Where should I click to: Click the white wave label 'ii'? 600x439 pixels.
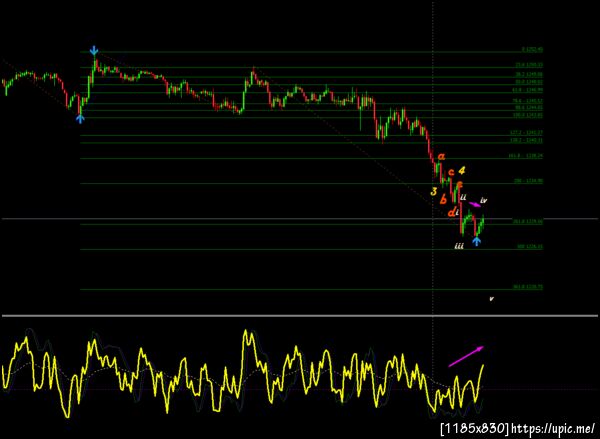[x=463, y=197]
